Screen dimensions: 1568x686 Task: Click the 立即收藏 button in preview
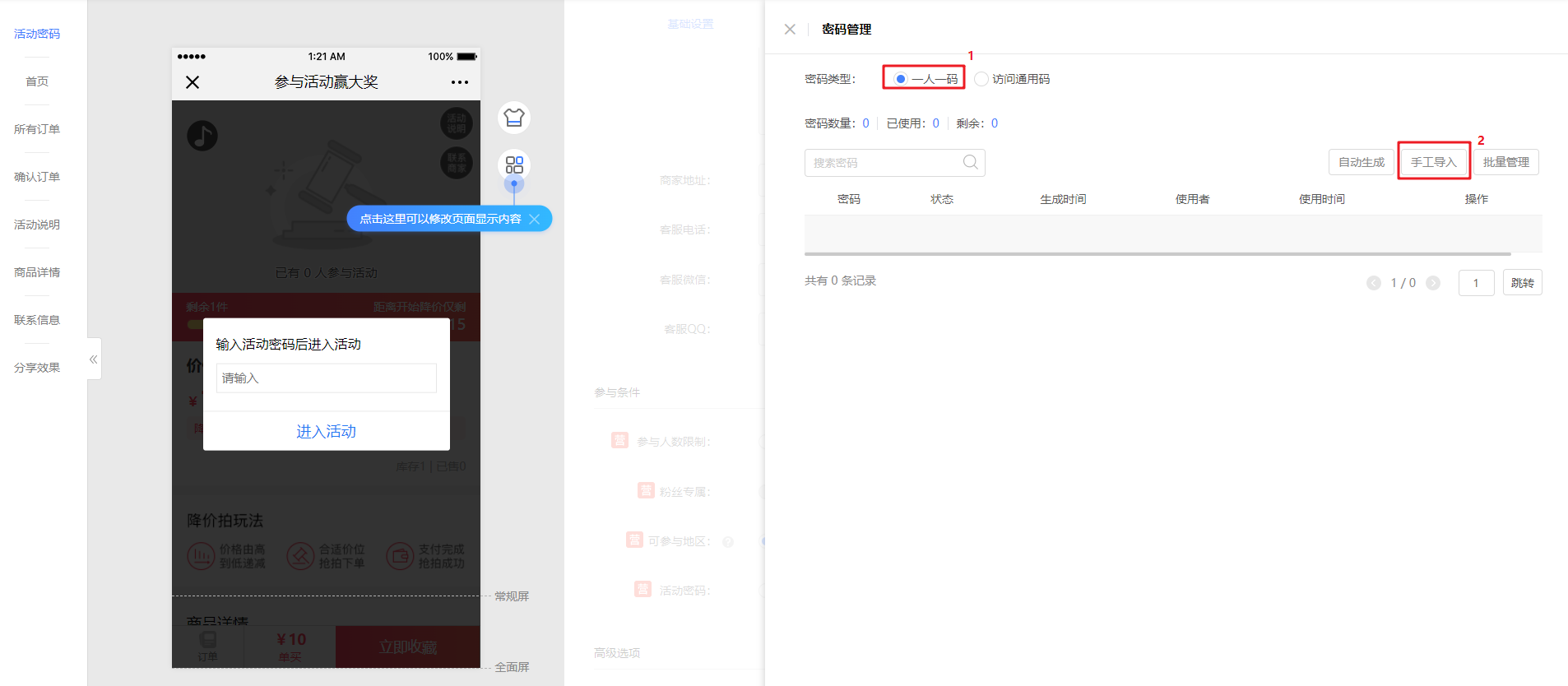point(408,647)
